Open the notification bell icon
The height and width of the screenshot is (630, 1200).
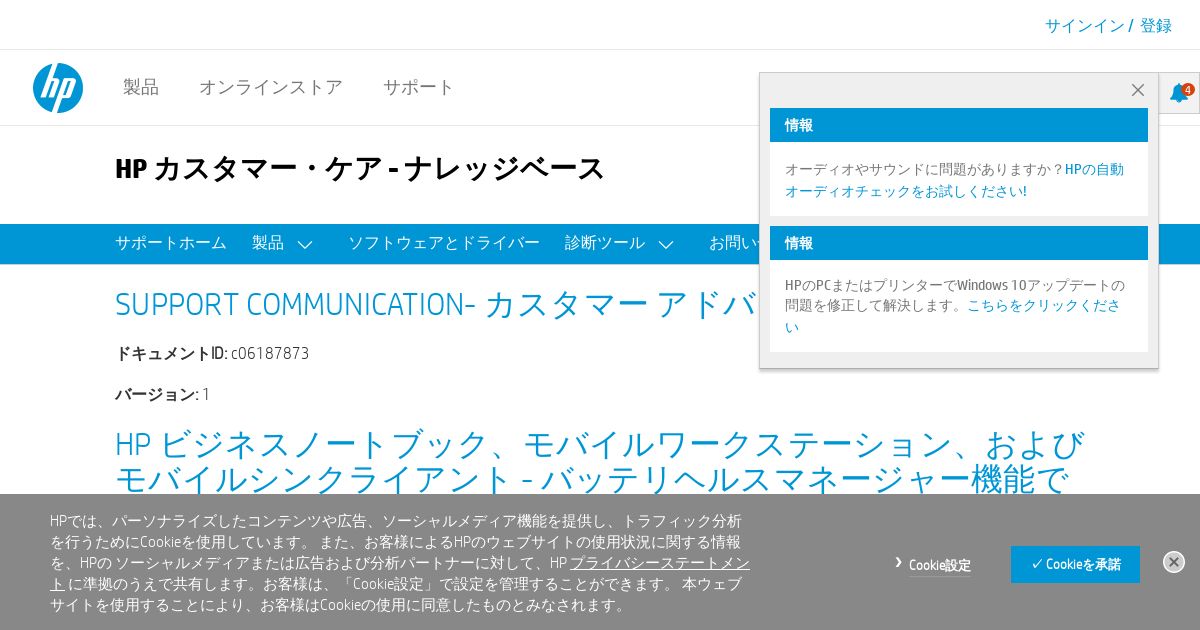tap(1180, 93)
